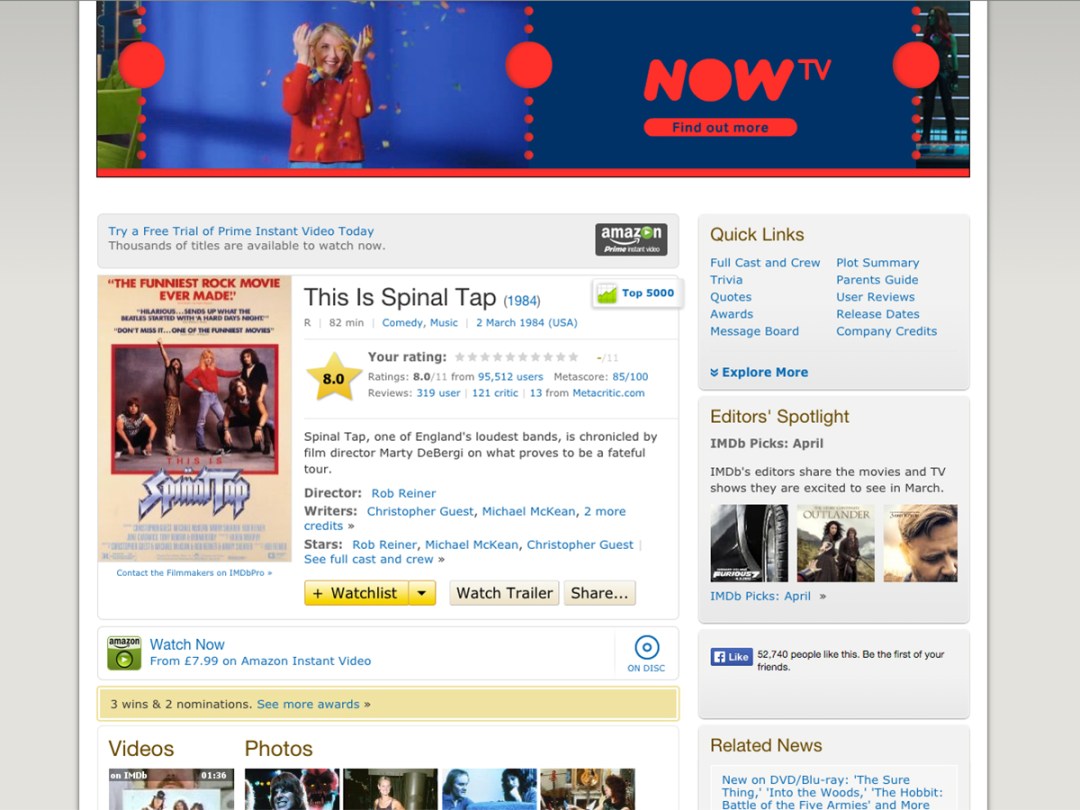Screen dimensions: 1080x810
Task: Open the New on DVD/Blu-ray news article
Action: point(832,792)
